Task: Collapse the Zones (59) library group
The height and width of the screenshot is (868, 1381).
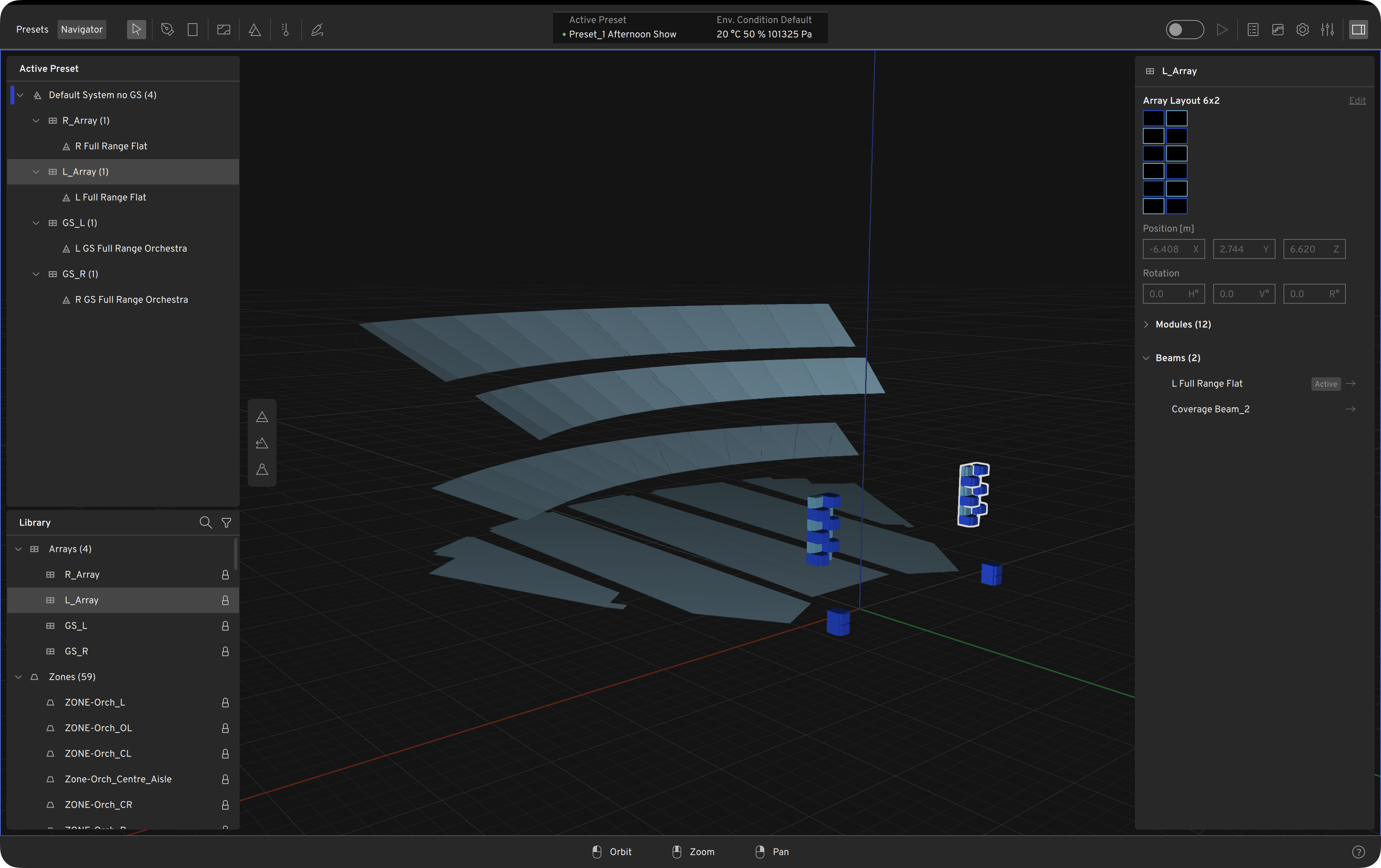Action: coord(19,677)
